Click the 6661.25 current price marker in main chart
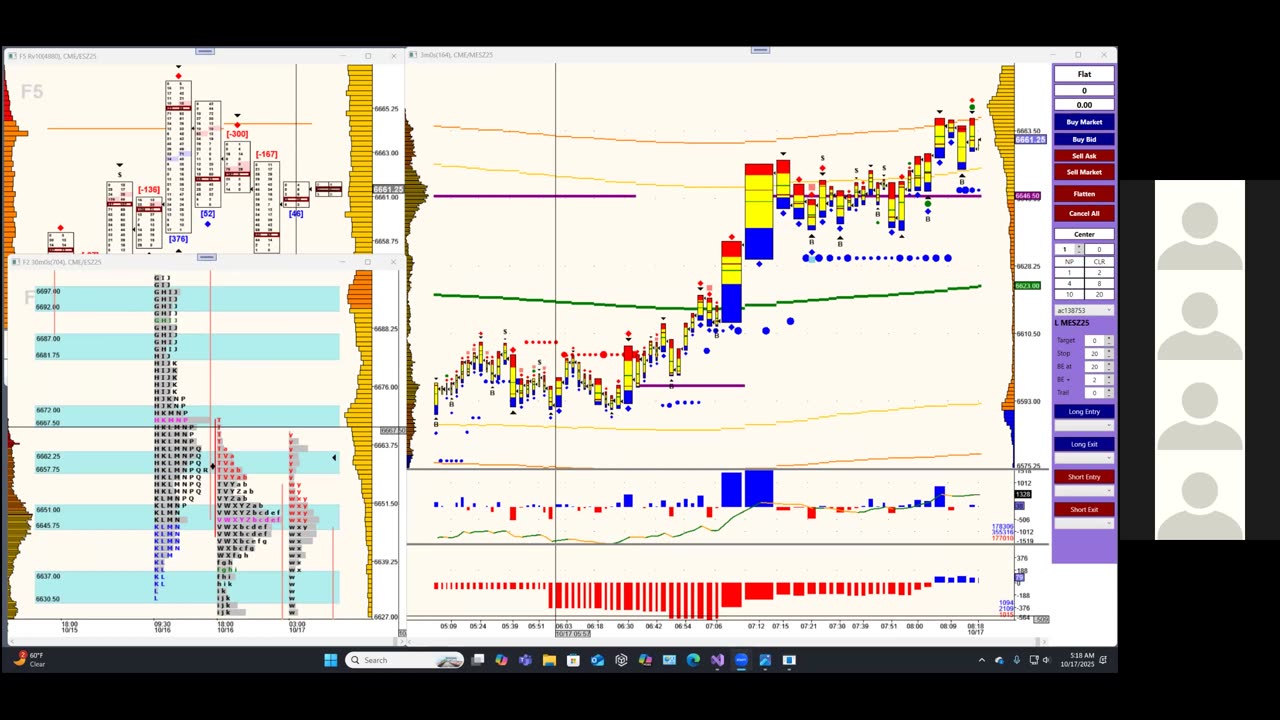Screen dimensions: 1280x720 (1031, 140)
